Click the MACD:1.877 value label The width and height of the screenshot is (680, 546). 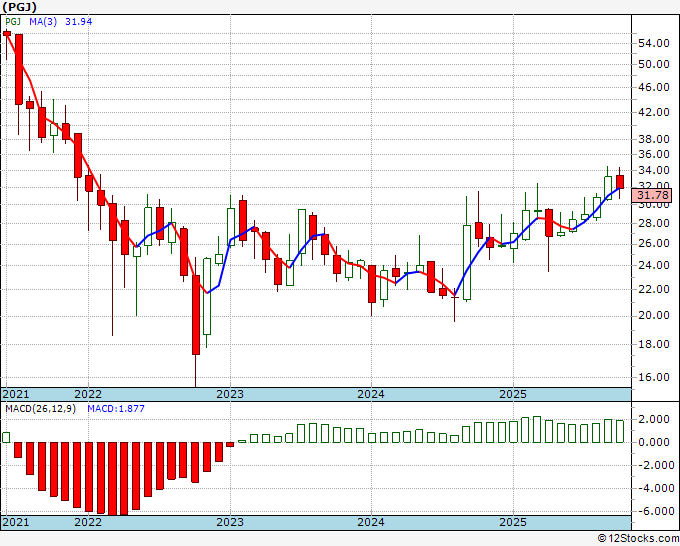click(x=116, y=409)
